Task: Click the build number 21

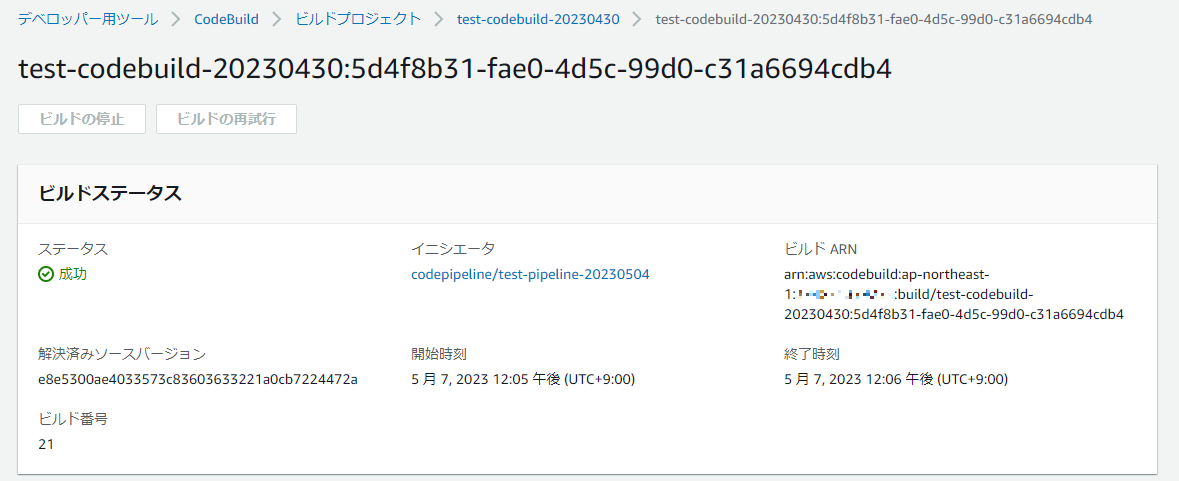Action: [x=46, y=444]
